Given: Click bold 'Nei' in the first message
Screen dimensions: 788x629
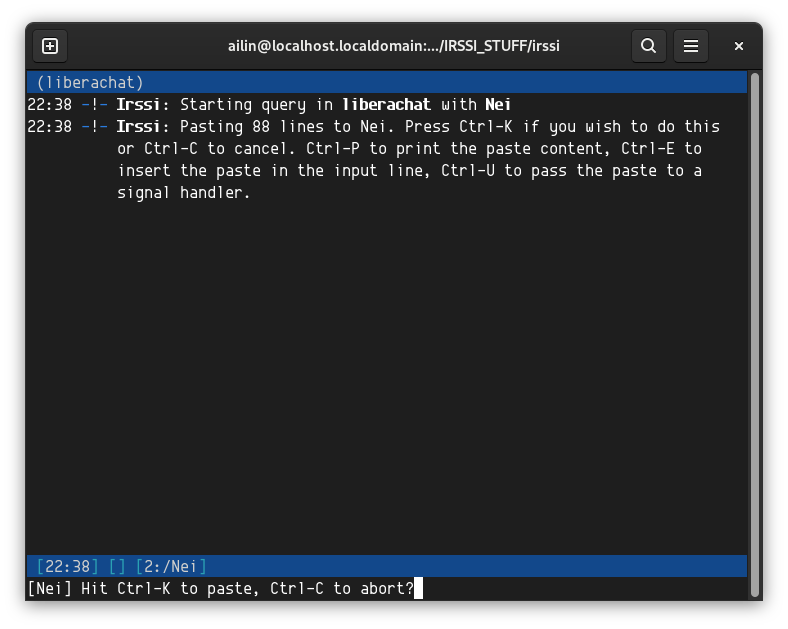Looking at the screenshot, I should click(x=498, y=104).
